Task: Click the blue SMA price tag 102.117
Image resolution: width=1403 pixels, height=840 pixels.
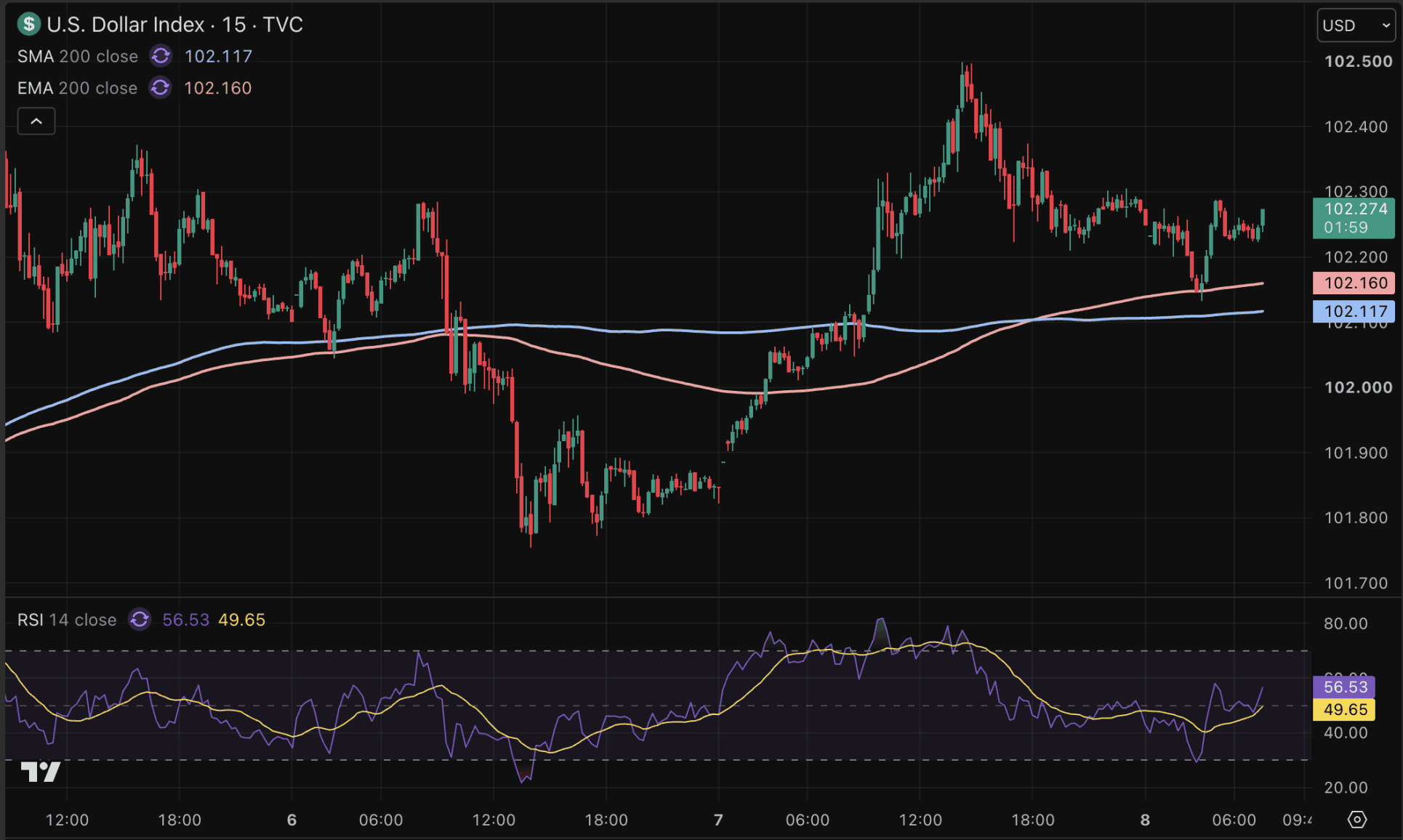Action: point(1354,312)
